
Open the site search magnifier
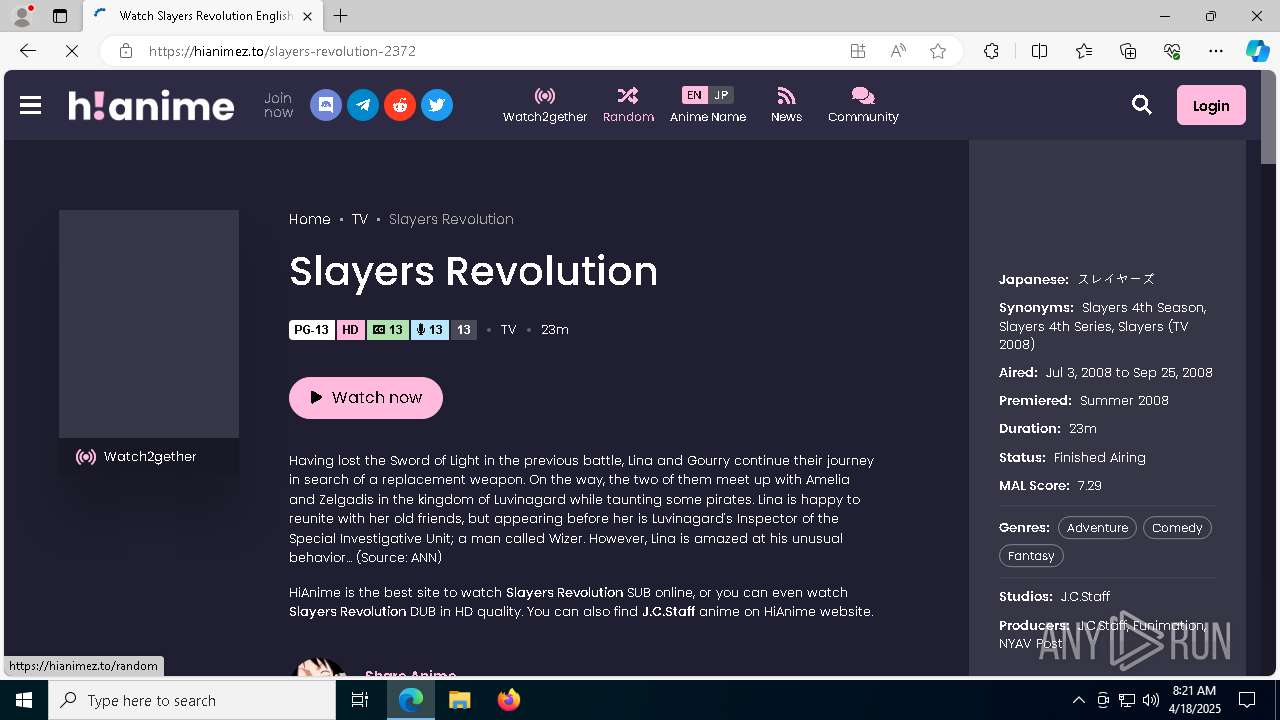pos(1141,105)
